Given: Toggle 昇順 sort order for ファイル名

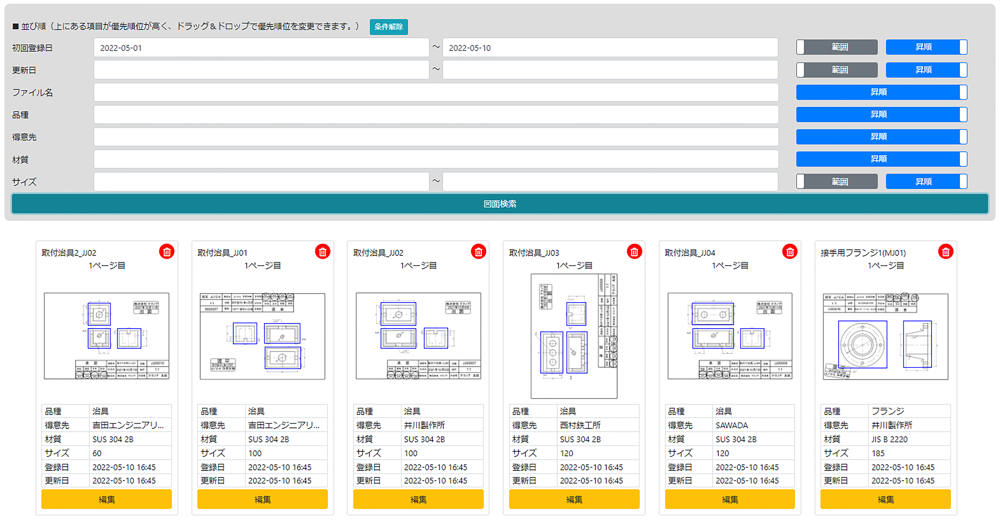Looking at the screenshot, I should (881, 92).
